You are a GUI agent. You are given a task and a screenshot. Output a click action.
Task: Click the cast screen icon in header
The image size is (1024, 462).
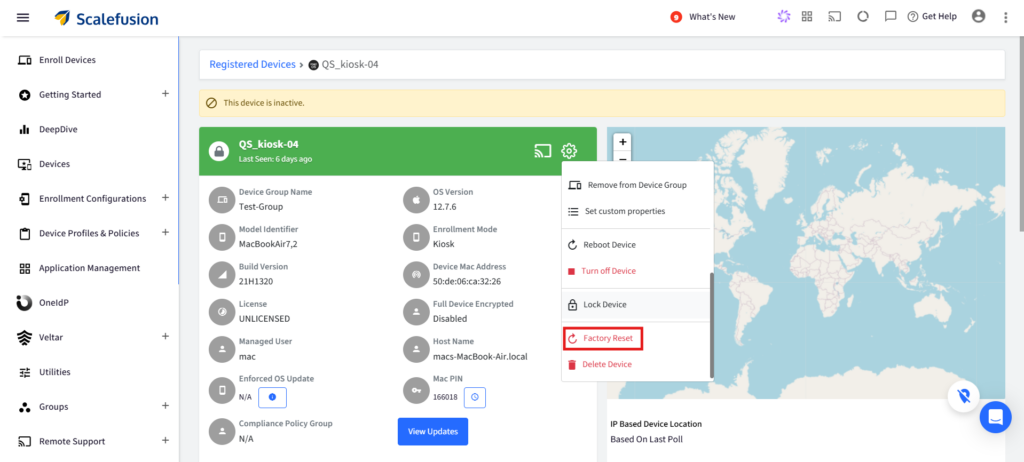pyautogui.click(x=835, y=17)
